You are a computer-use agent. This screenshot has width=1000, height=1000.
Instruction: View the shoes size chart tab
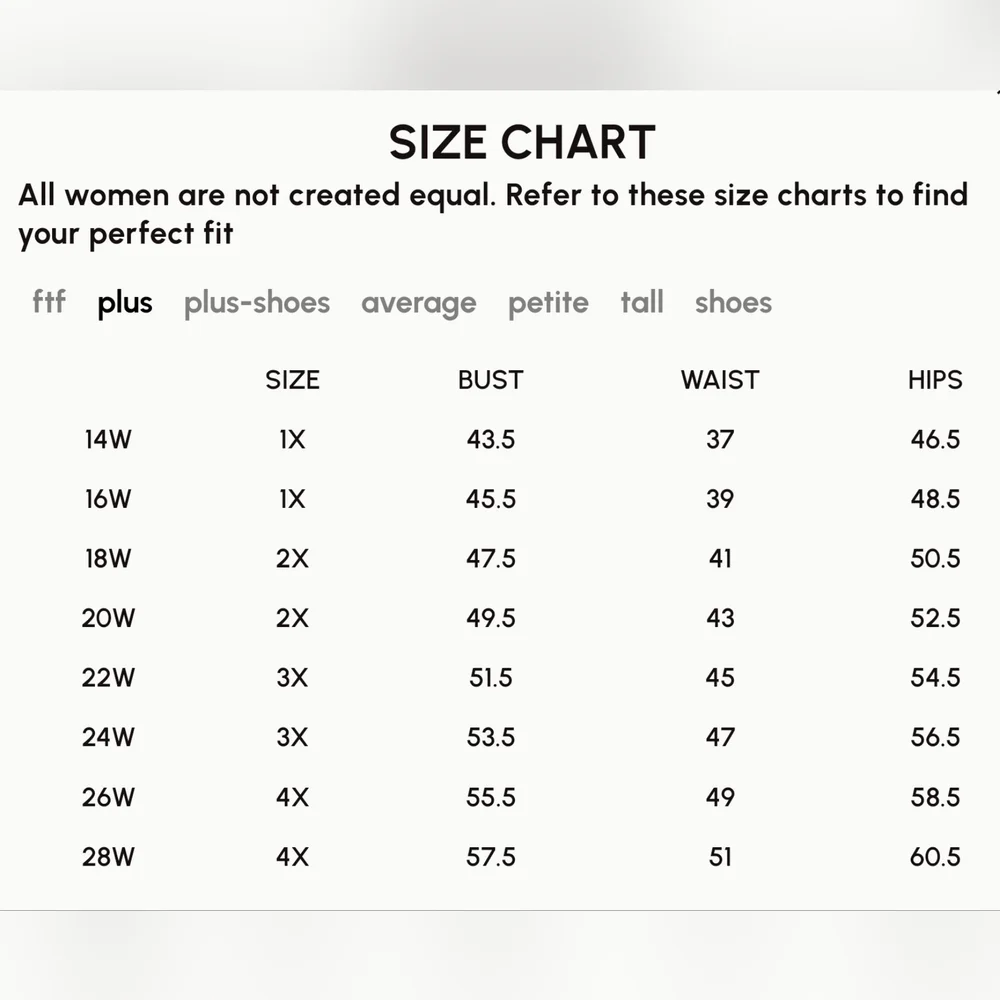click(733, 302)
